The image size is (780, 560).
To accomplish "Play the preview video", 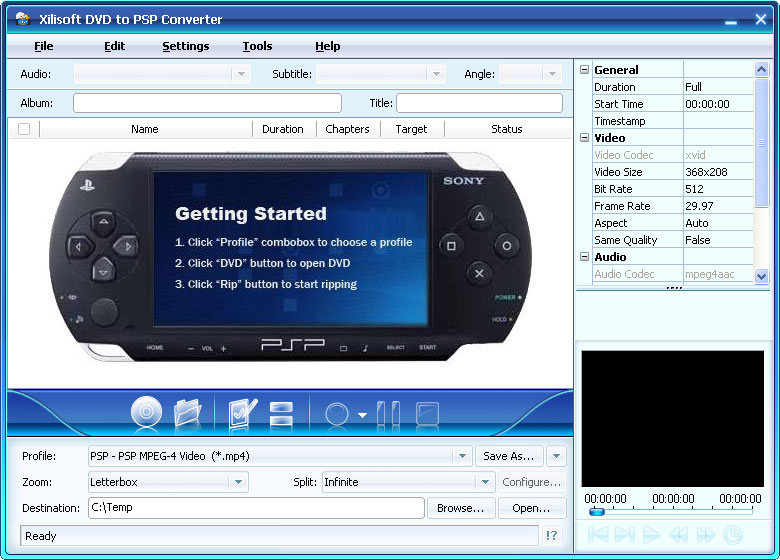I will pos(651,535).
